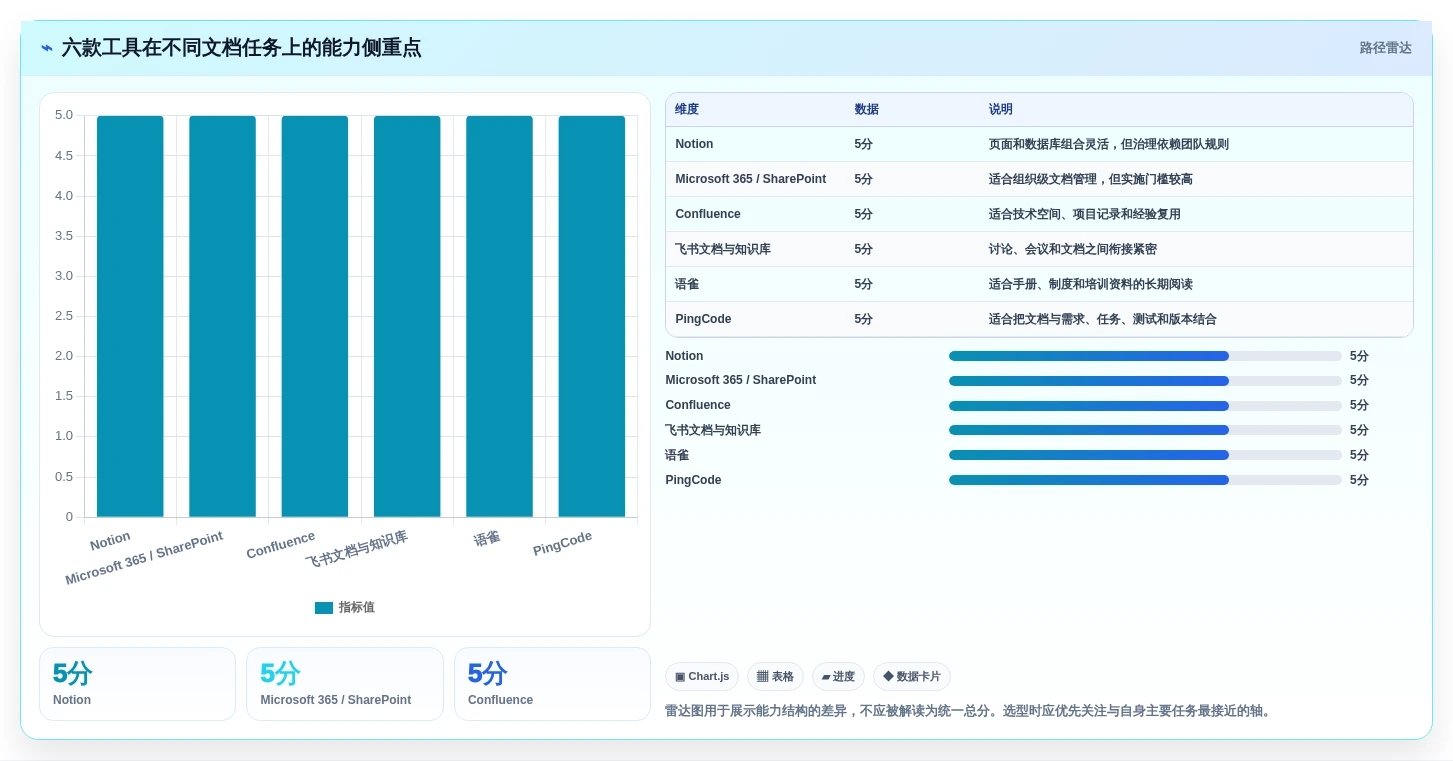Open the Microsoft 365 / SharePoint summary card
This screenshot has height=761, width=1453.
[x=345, y=684]
